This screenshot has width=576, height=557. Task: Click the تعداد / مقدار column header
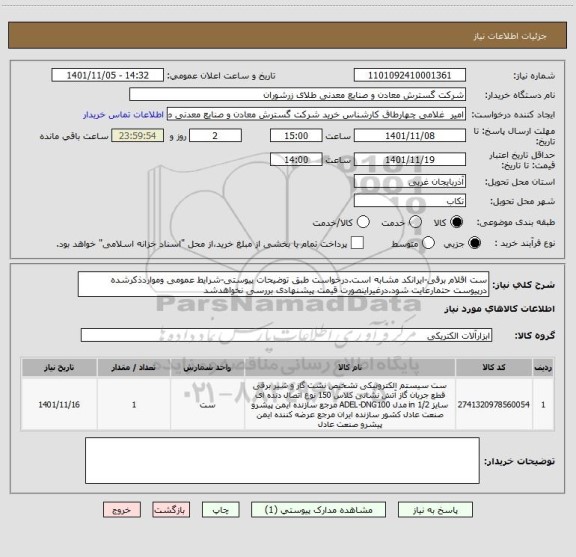tap(134, 367)
